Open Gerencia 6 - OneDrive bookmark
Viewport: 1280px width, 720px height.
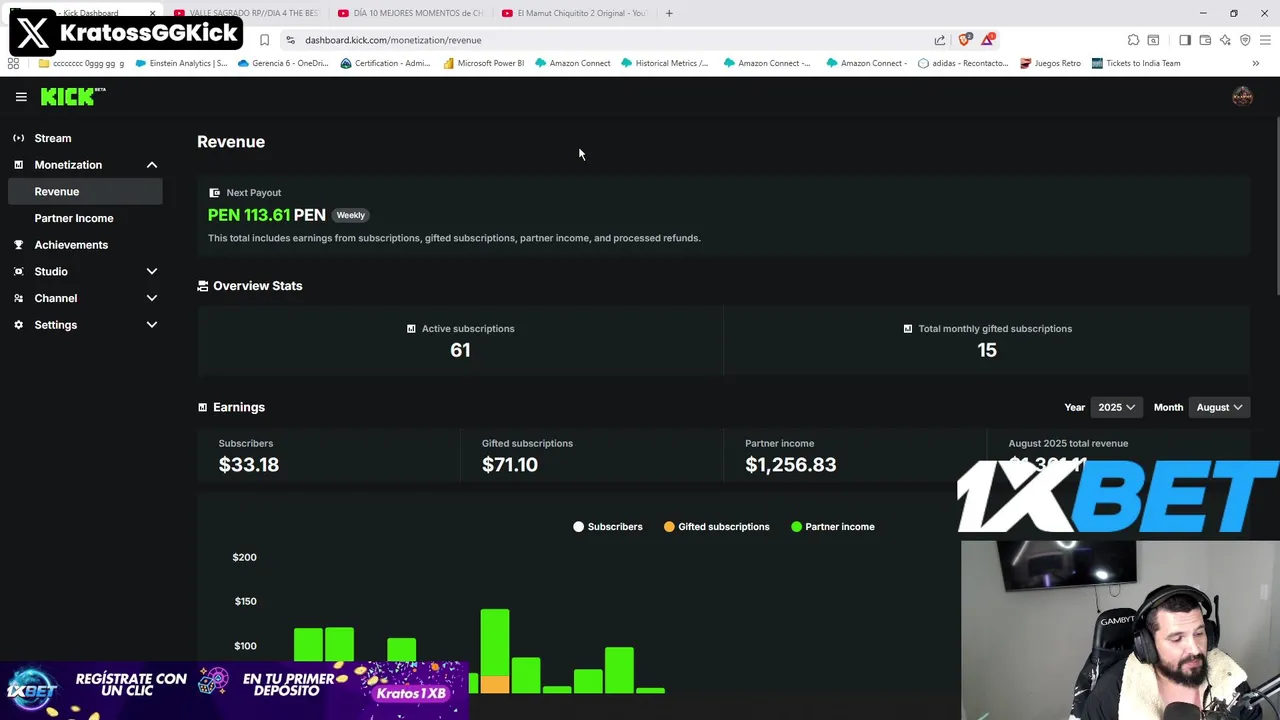tap(283, 63)
